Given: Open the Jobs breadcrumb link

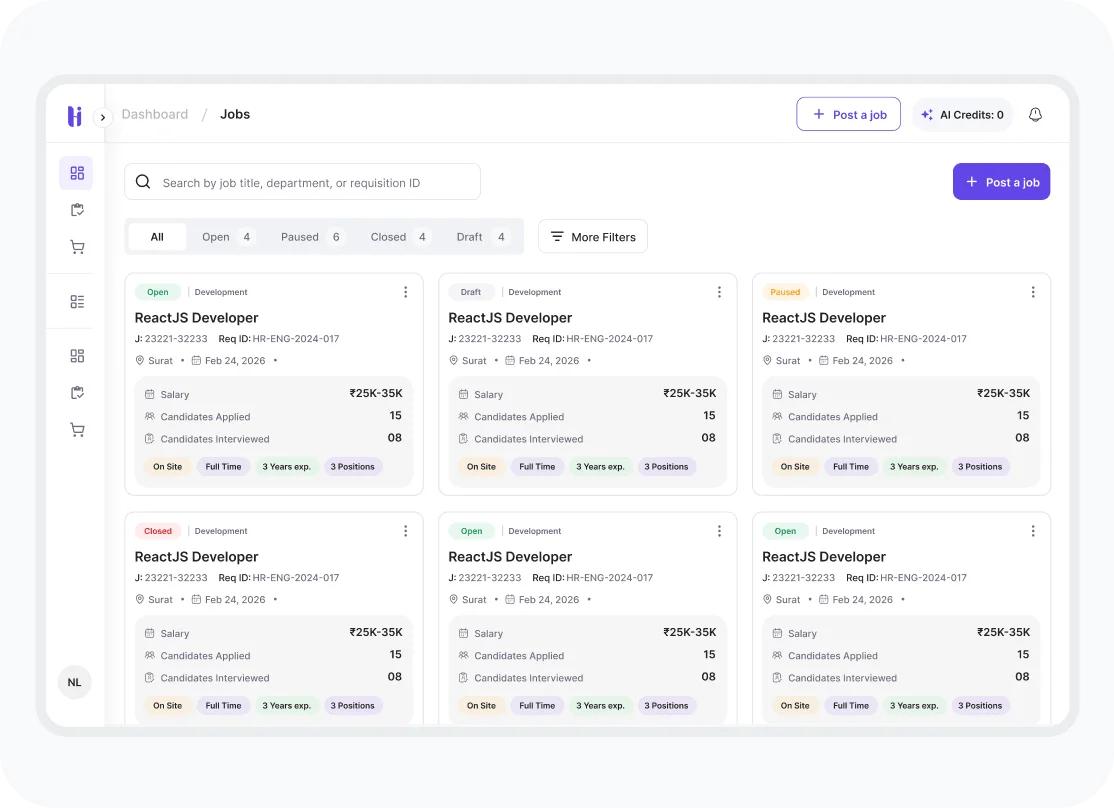Looking at the screenshot, I should click(235, 114).
